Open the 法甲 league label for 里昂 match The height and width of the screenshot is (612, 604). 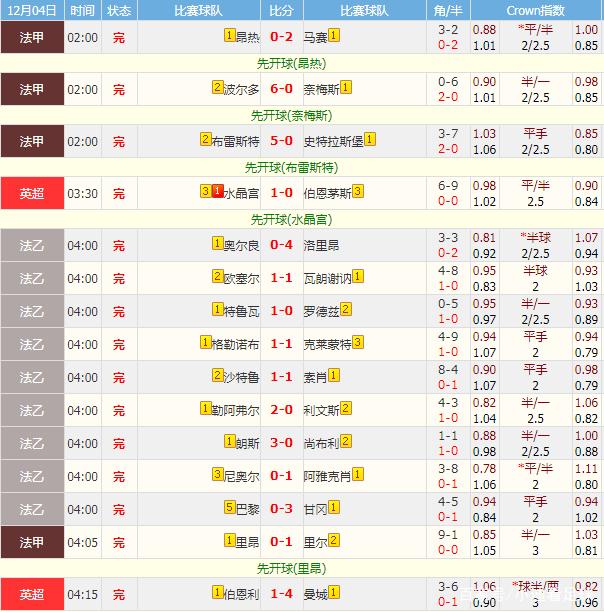pyautogui.click(x=32, y=542)
